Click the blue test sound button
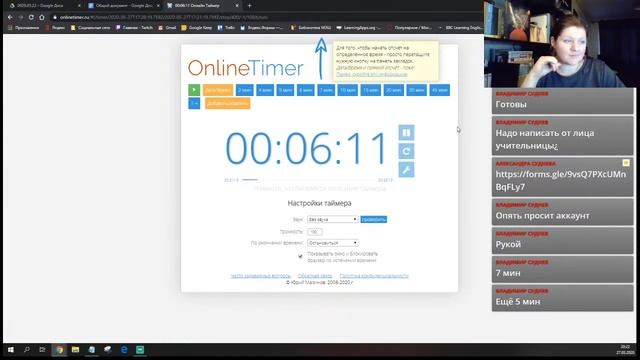Image resolution: width=640 pixels, height=360 pixels. (x=373, y=219)
